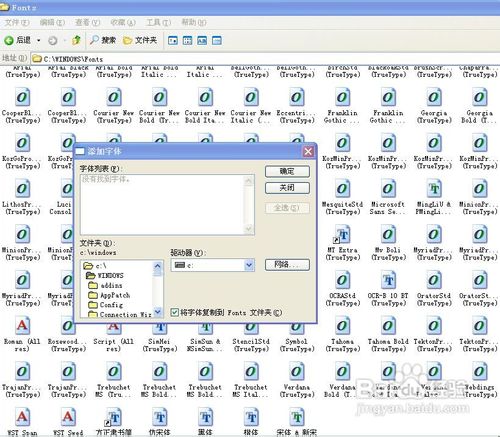Click the 确定 OK button in dialog

click(287, 172)
